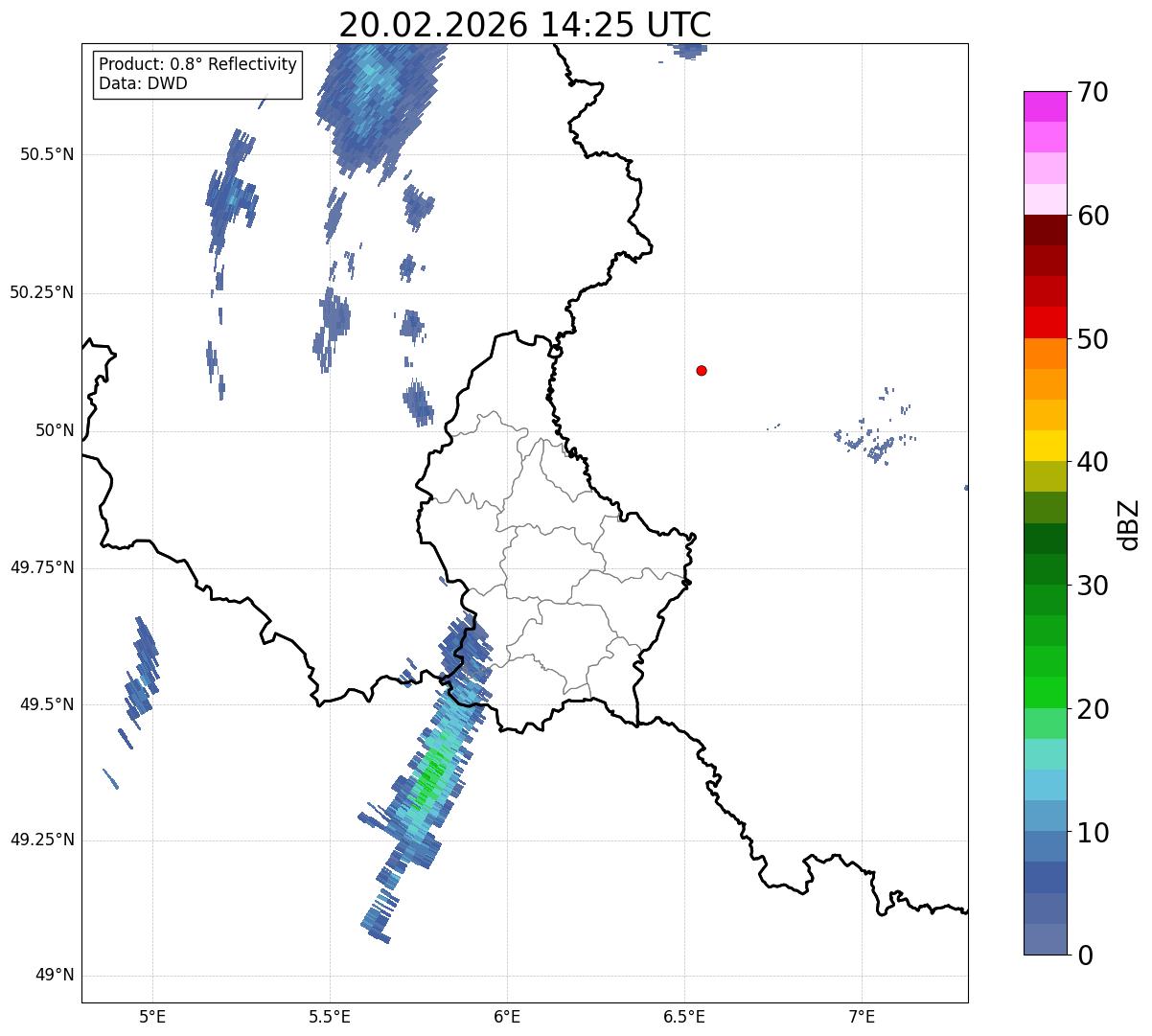
Task: Click the 'Product: 0.8° Reflectivity' label
Action: pos(198,64)
